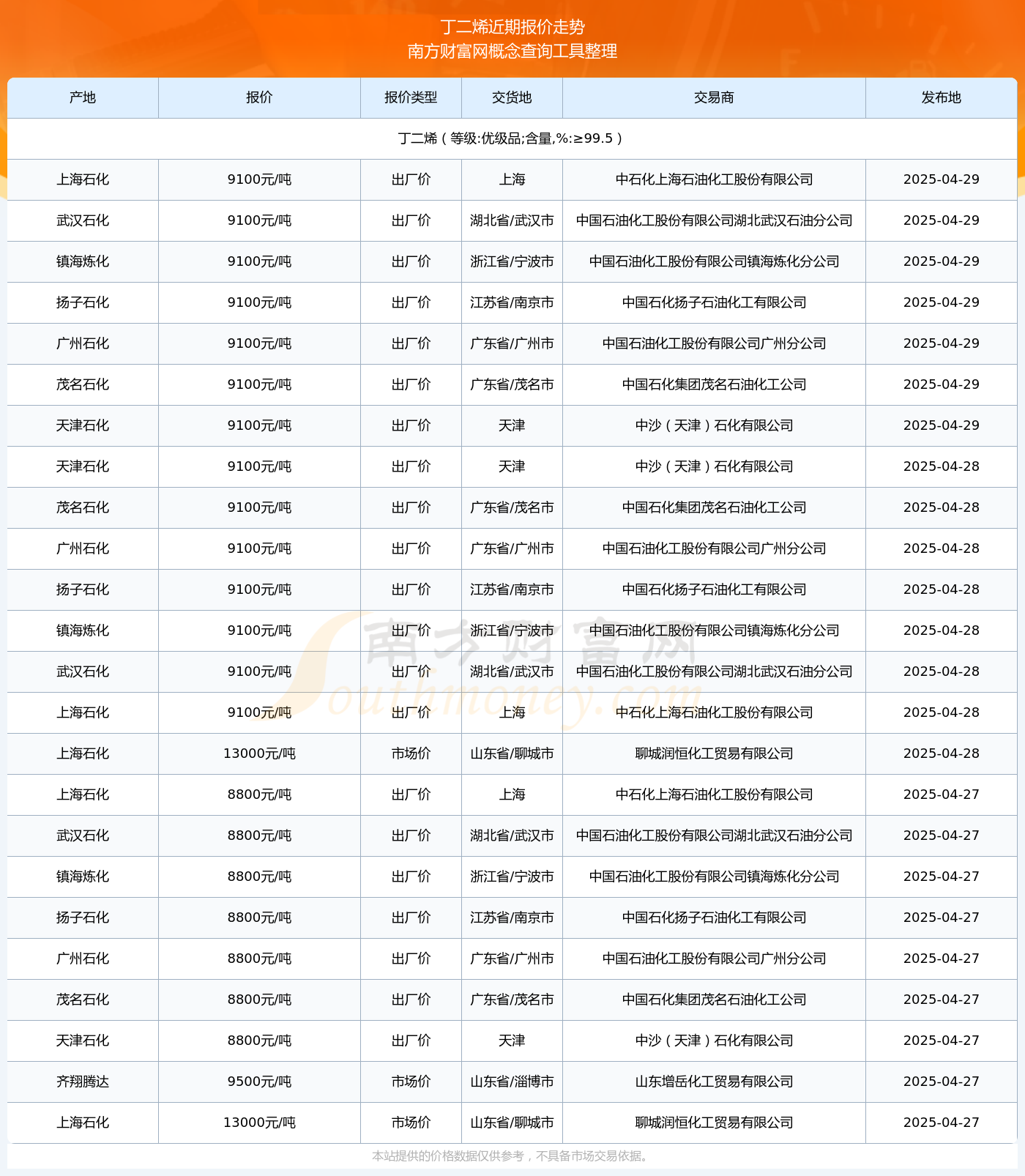
Task: Click the 交易商 column header
Action: tap(714, 97)
